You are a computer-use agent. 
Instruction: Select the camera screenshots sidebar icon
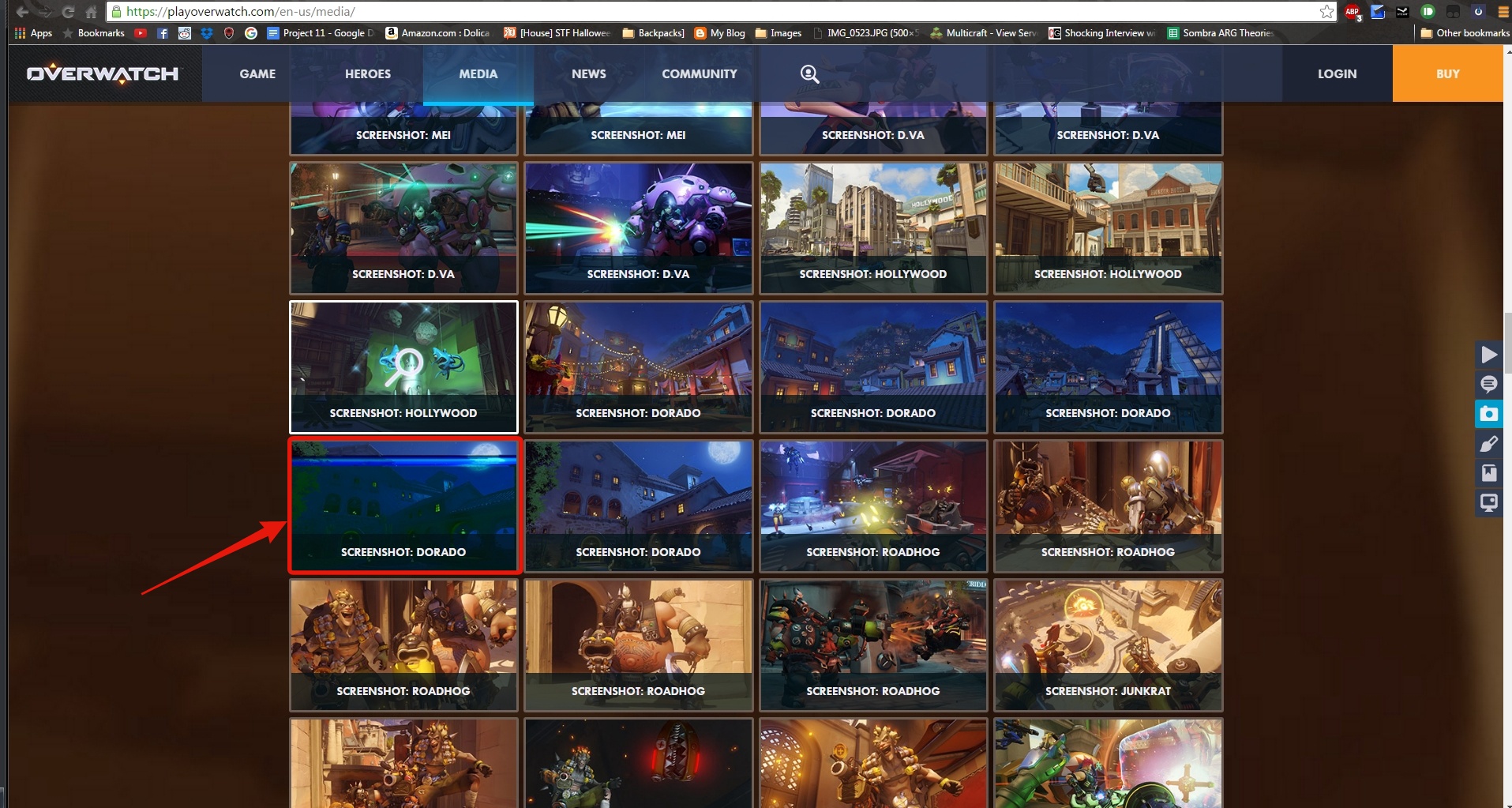click(x=1489, y=414)
